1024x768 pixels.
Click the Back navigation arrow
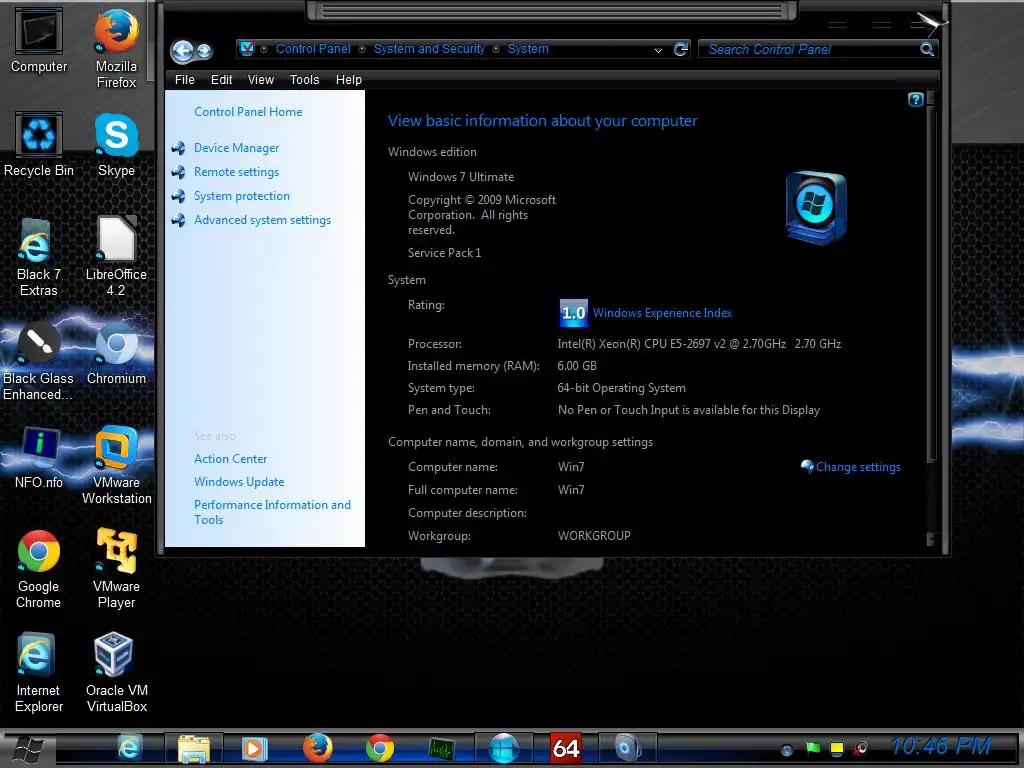point(182,50)
